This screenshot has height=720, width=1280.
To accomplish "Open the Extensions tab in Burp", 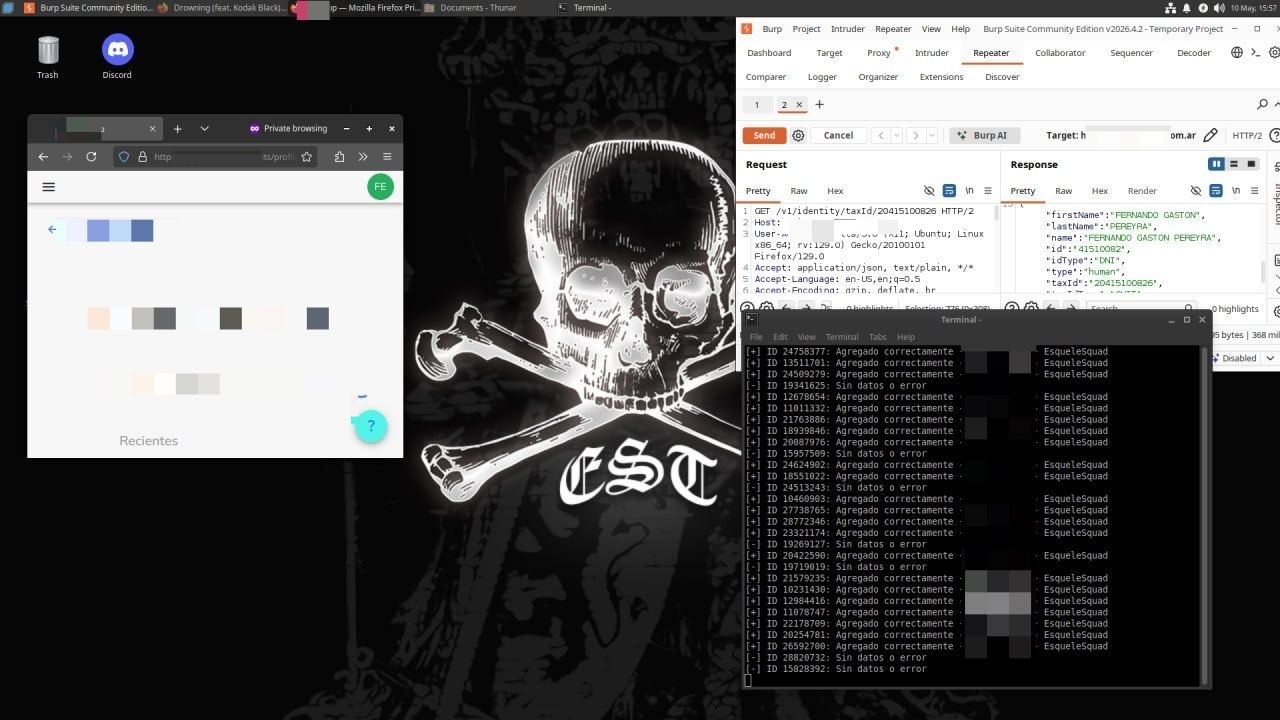I will pos(941,77).
